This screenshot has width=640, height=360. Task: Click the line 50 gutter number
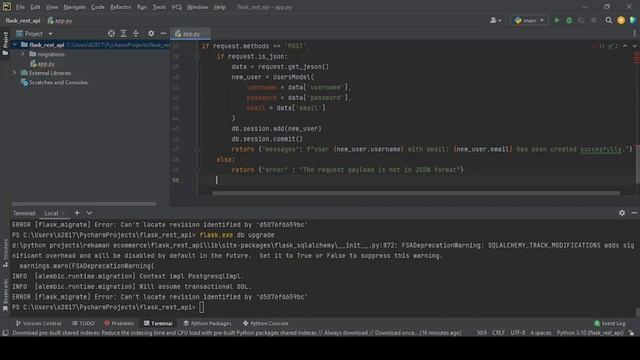click(176, 180)
